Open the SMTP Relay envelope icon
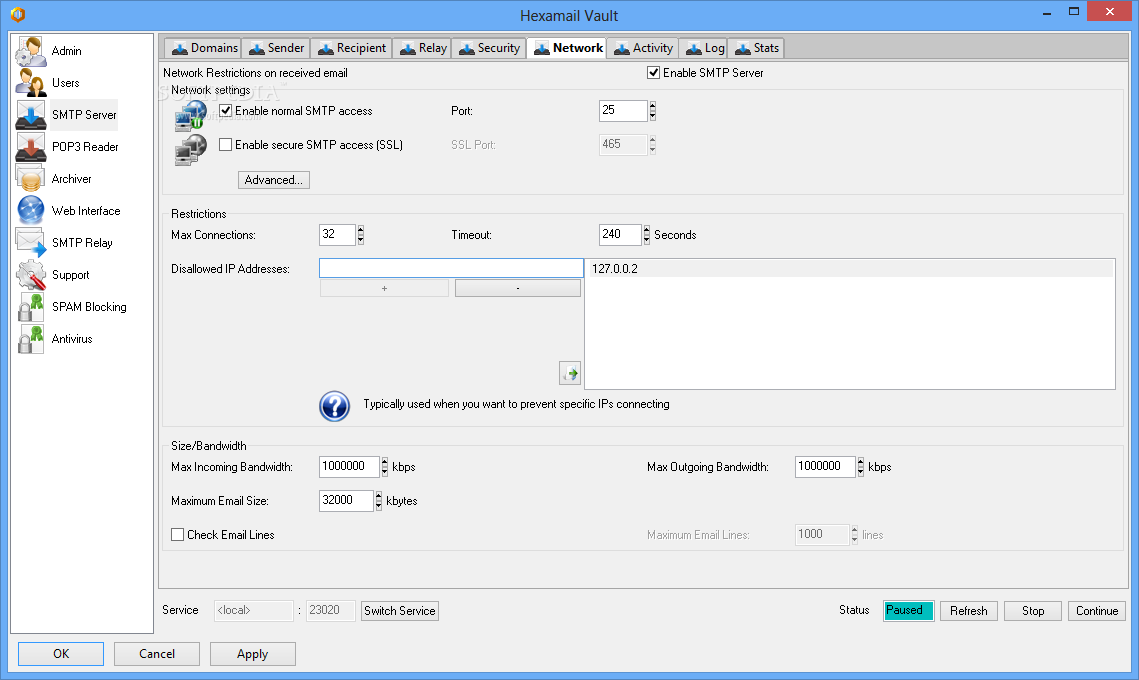Viewport: 1139px width, 680px height. pos(31,243)
